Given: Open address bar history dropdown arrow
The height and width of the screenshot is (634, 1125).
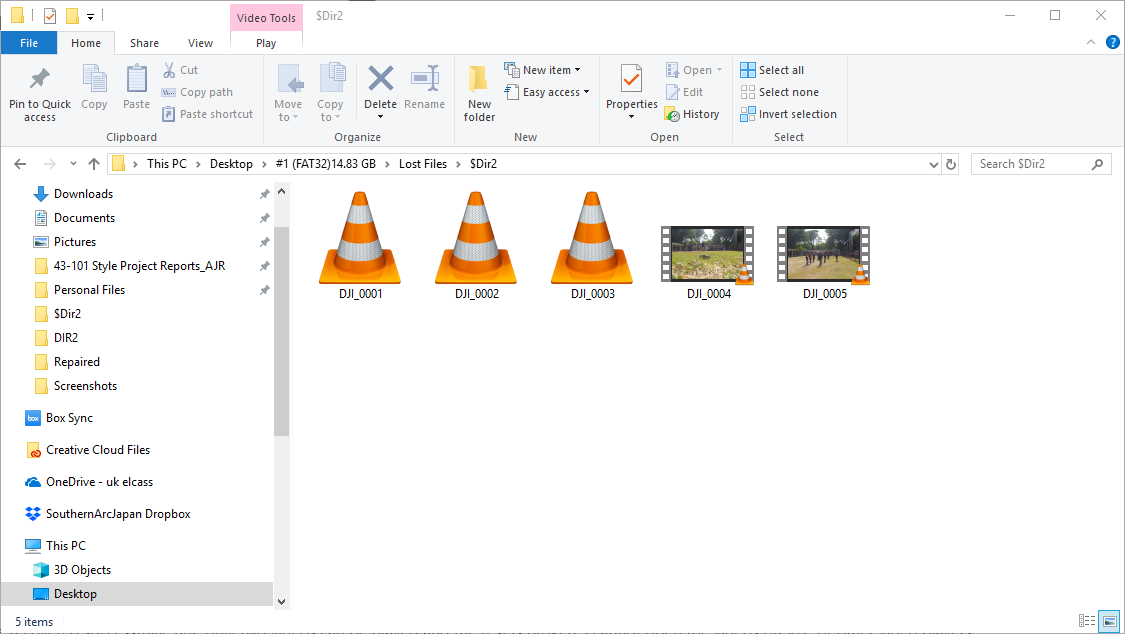Looking at the screenshot, I should (934, 164).
